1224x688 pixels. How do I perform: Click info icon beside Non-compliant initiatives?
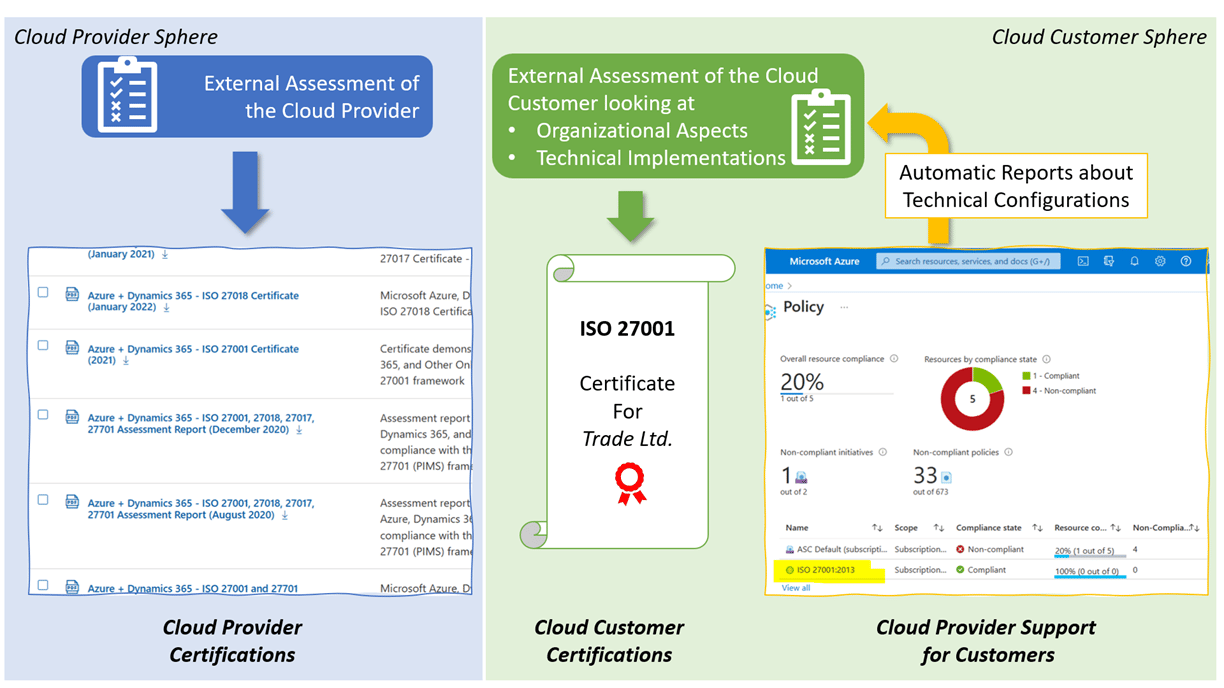coord(883,452)
